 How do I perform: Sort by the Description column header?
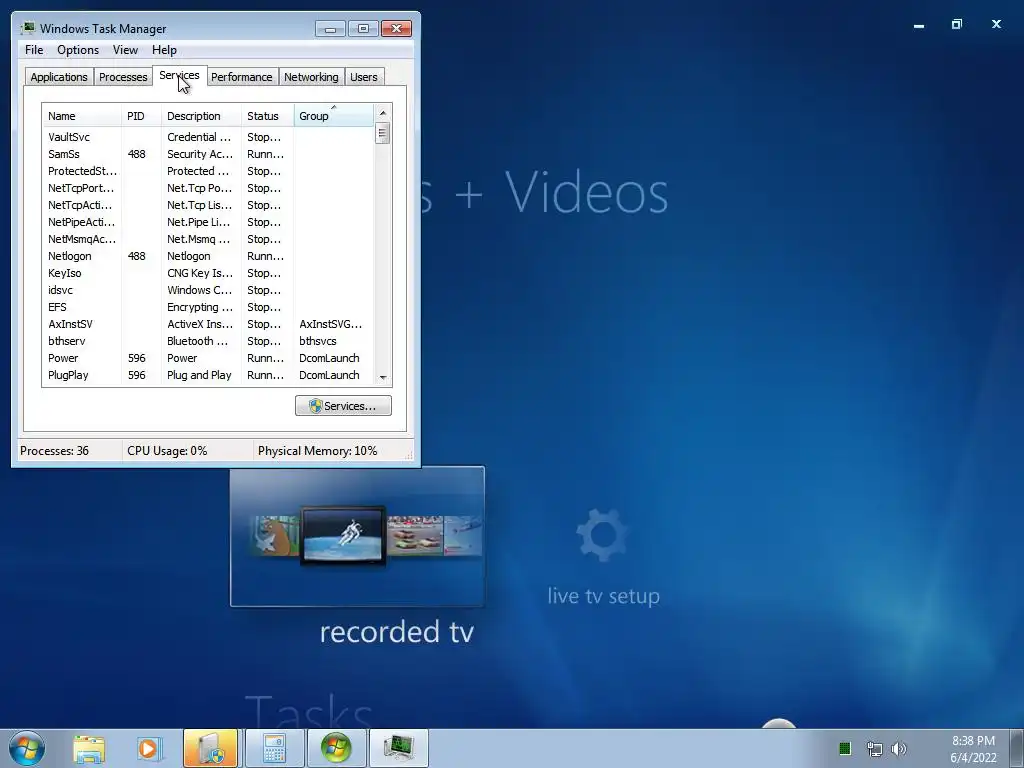click(x=201, y=116)
